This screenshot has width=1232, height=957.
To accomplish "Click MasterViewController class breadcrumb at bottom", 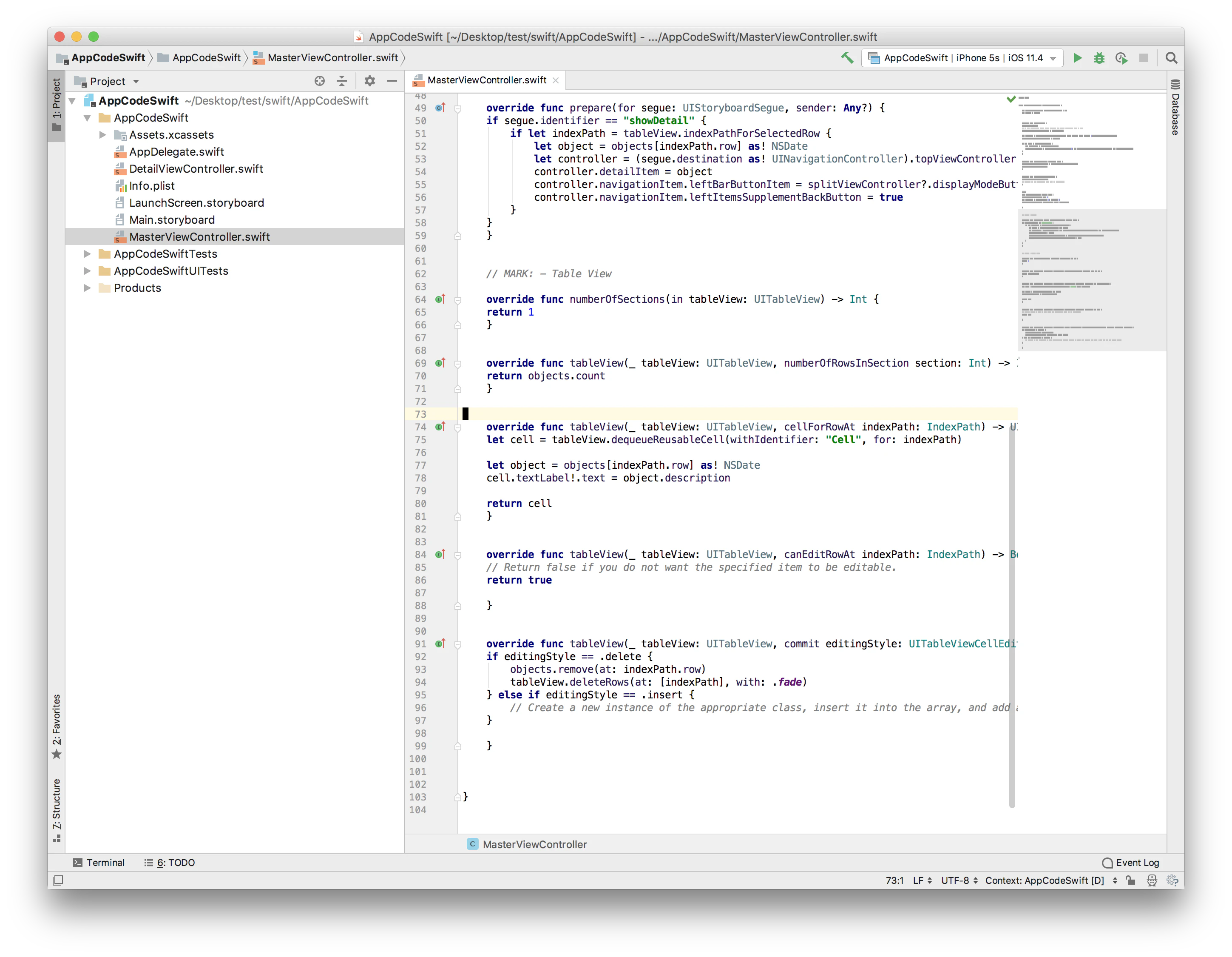I will (x=528, y=844).
